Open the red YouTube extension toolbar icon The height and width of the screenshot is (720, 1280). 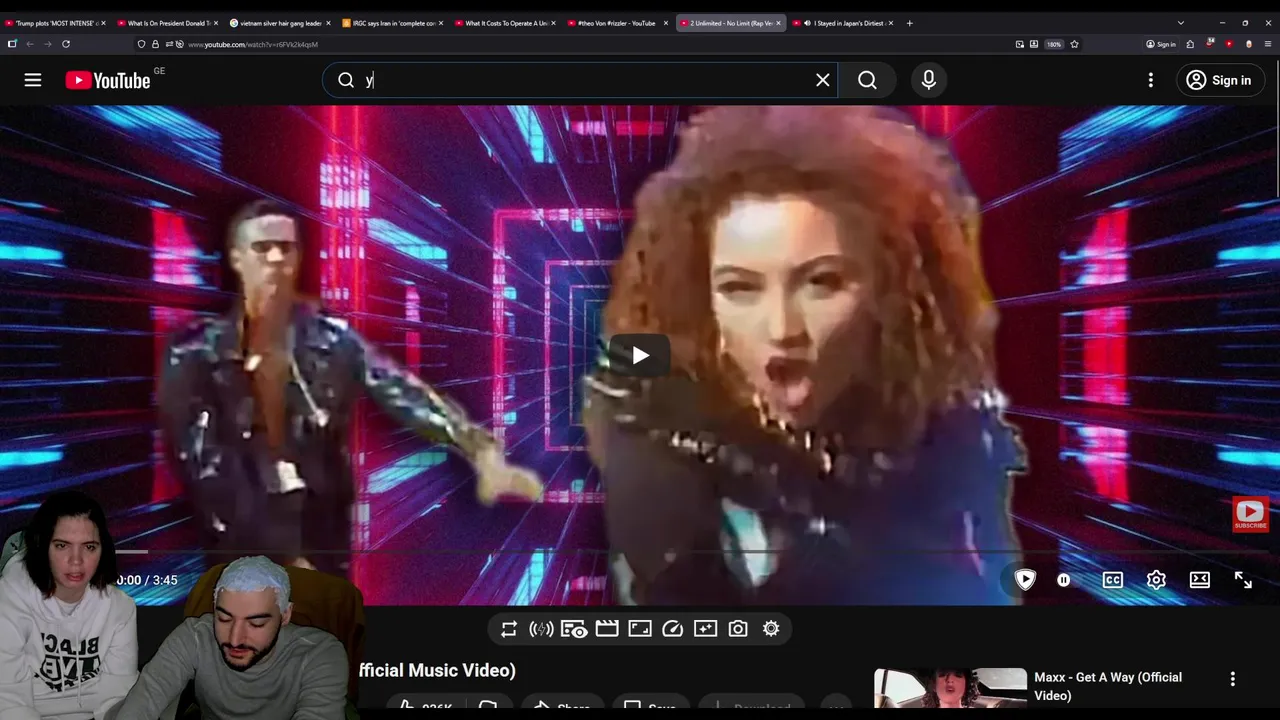click(x=1229, y=44)
